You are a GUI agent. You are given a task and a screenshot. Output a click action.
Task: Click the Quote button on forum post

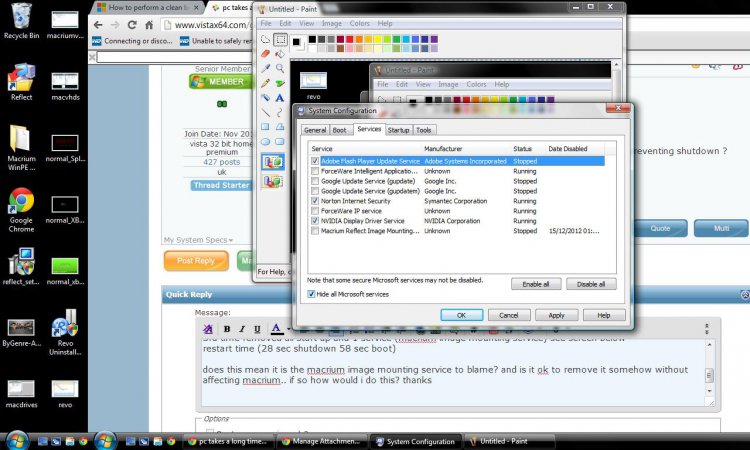pos(661,229)
